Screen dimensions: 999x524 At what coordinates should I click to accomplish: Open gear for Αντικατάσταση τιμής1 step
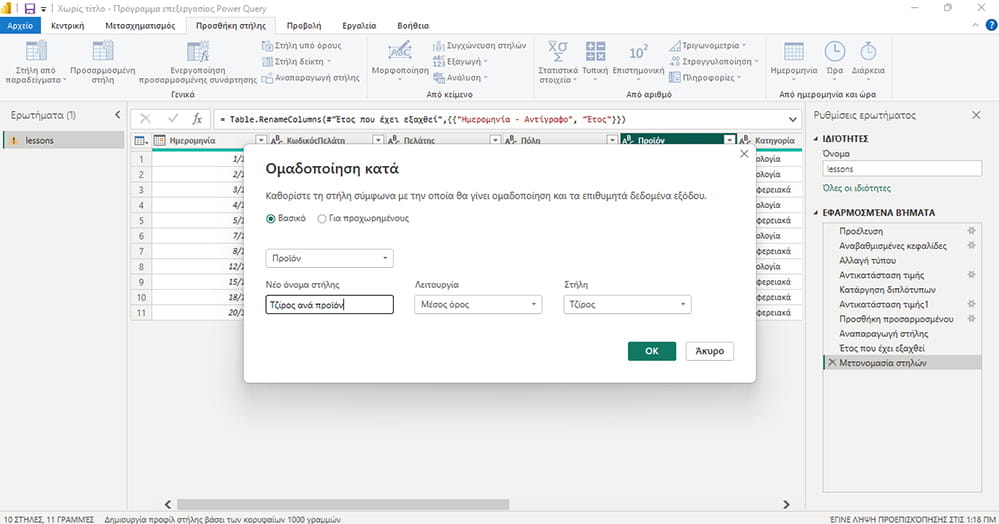pos(972,304)
